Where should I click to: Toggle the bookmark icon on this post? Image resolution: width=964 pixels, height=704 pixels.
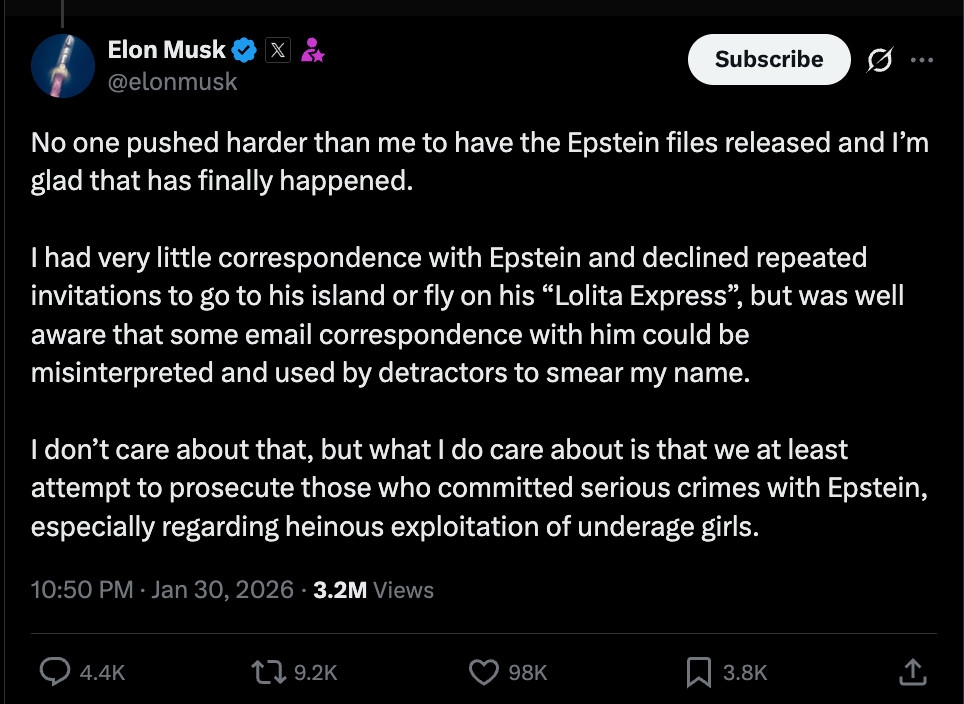coord(699,672)
